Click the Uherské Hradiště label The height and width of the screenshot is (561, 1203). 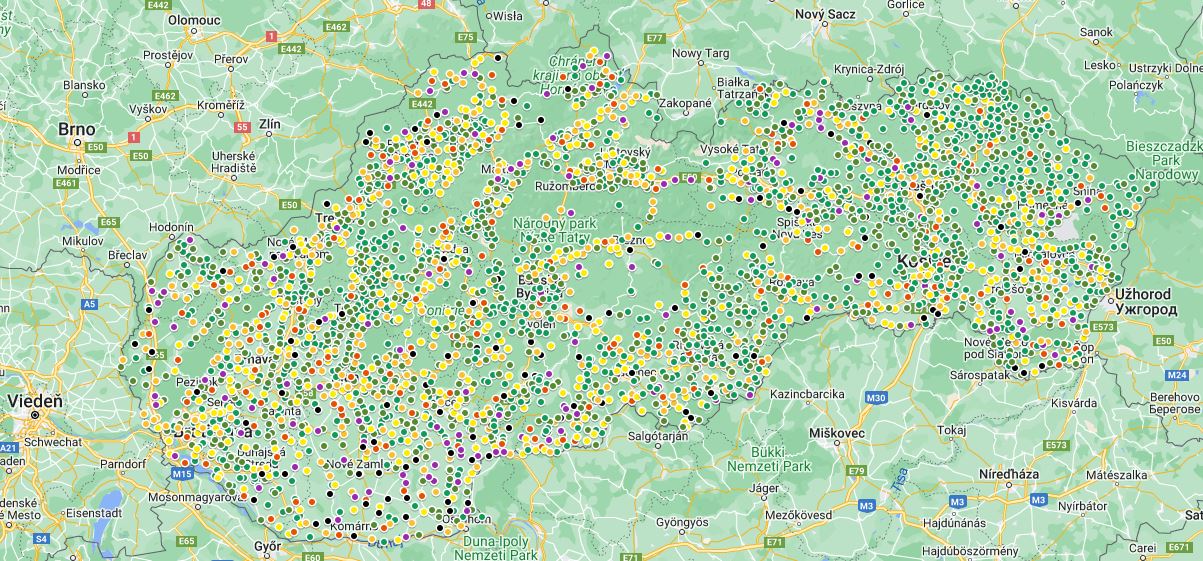click(234, 162)
